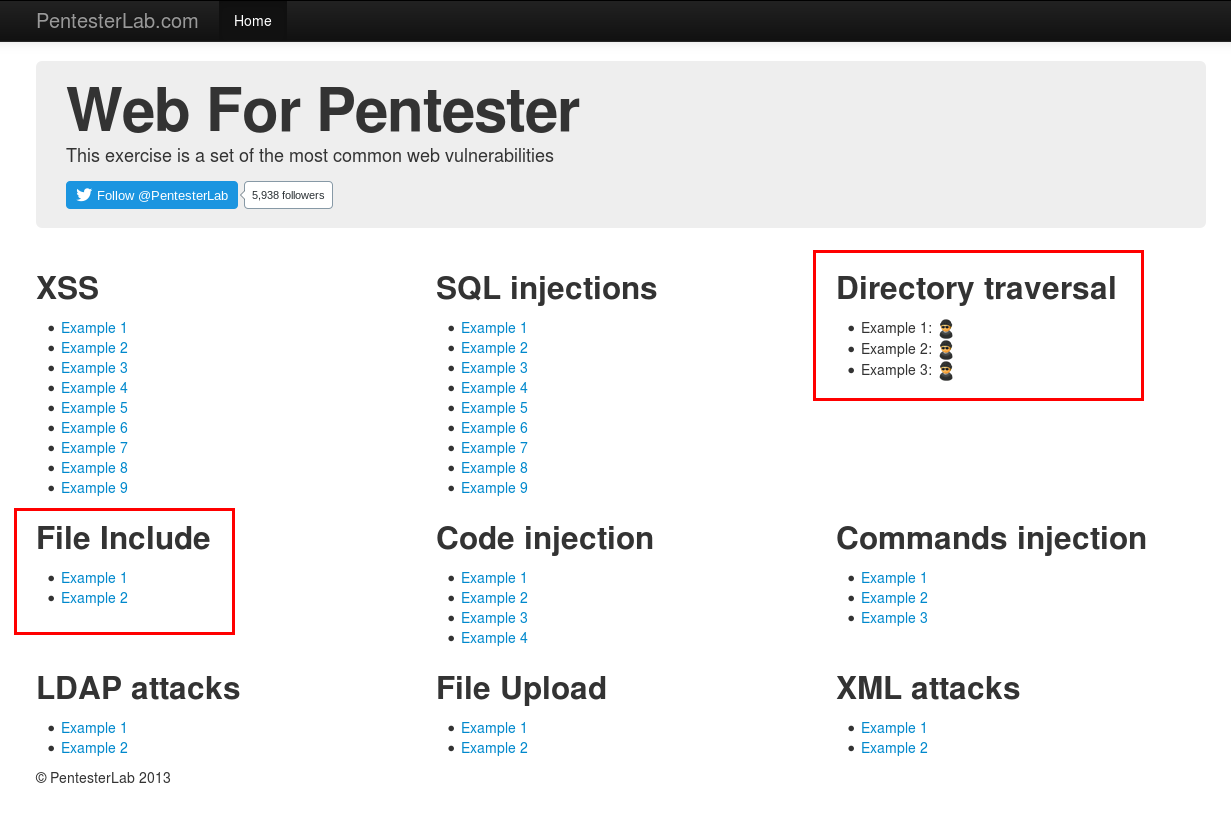Open XML attacks Example 2
Image resolution: width=1231 pixels, height=826 pixels.
click(894, 747)
